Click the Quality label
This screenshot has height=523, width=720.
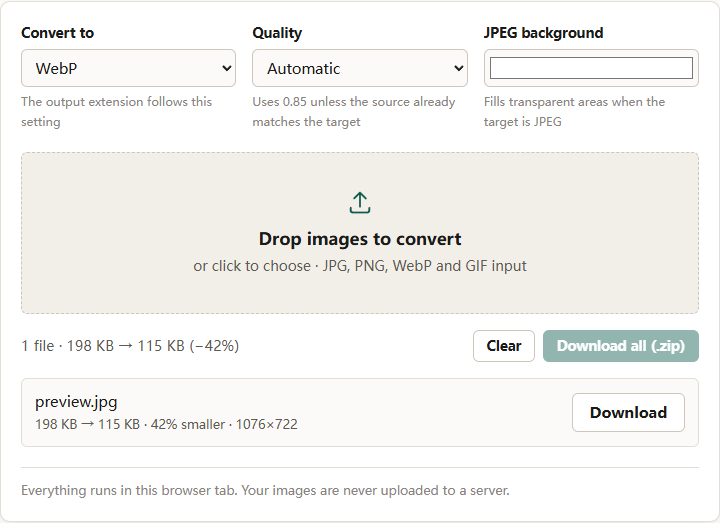point(277,33)
